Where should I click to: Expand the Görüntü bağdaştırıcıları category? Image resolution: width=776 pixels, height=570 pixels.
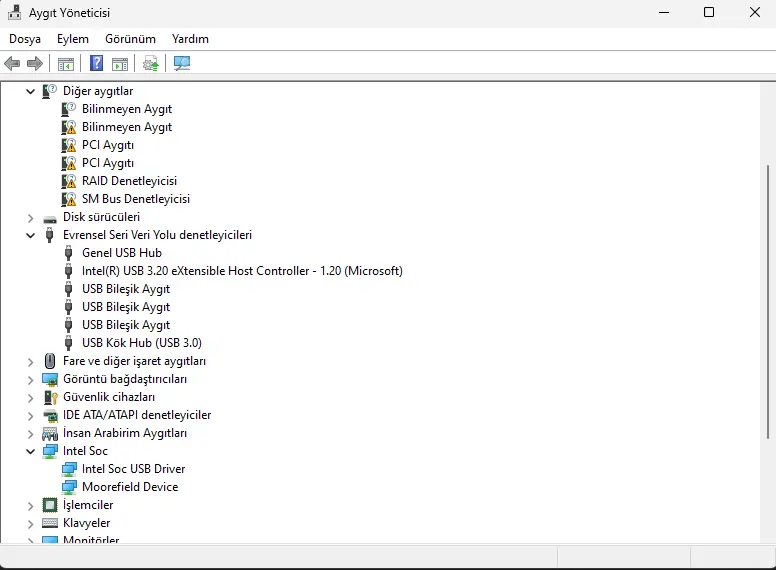click(x=31, y=380)
